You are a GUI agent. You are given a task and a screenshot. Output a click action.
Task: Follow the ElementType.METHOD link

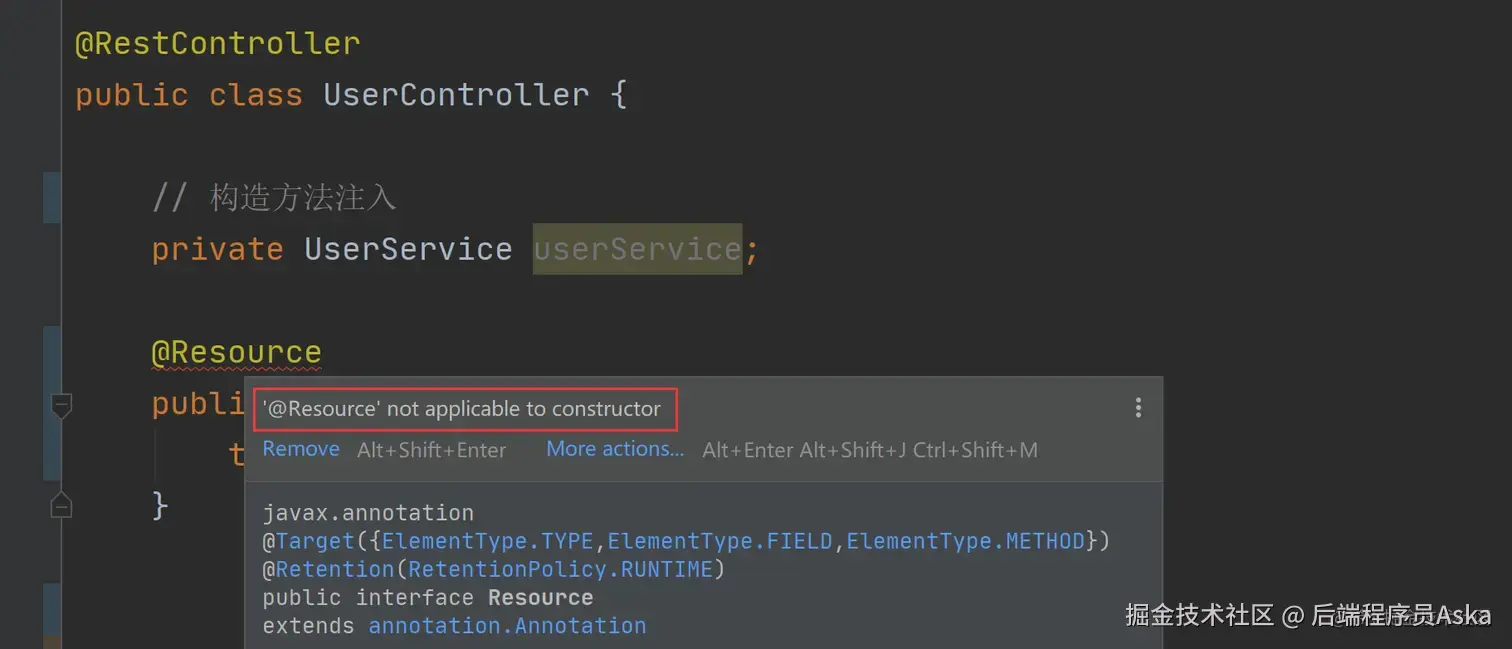pyautogui.click(x=966, y=541)
